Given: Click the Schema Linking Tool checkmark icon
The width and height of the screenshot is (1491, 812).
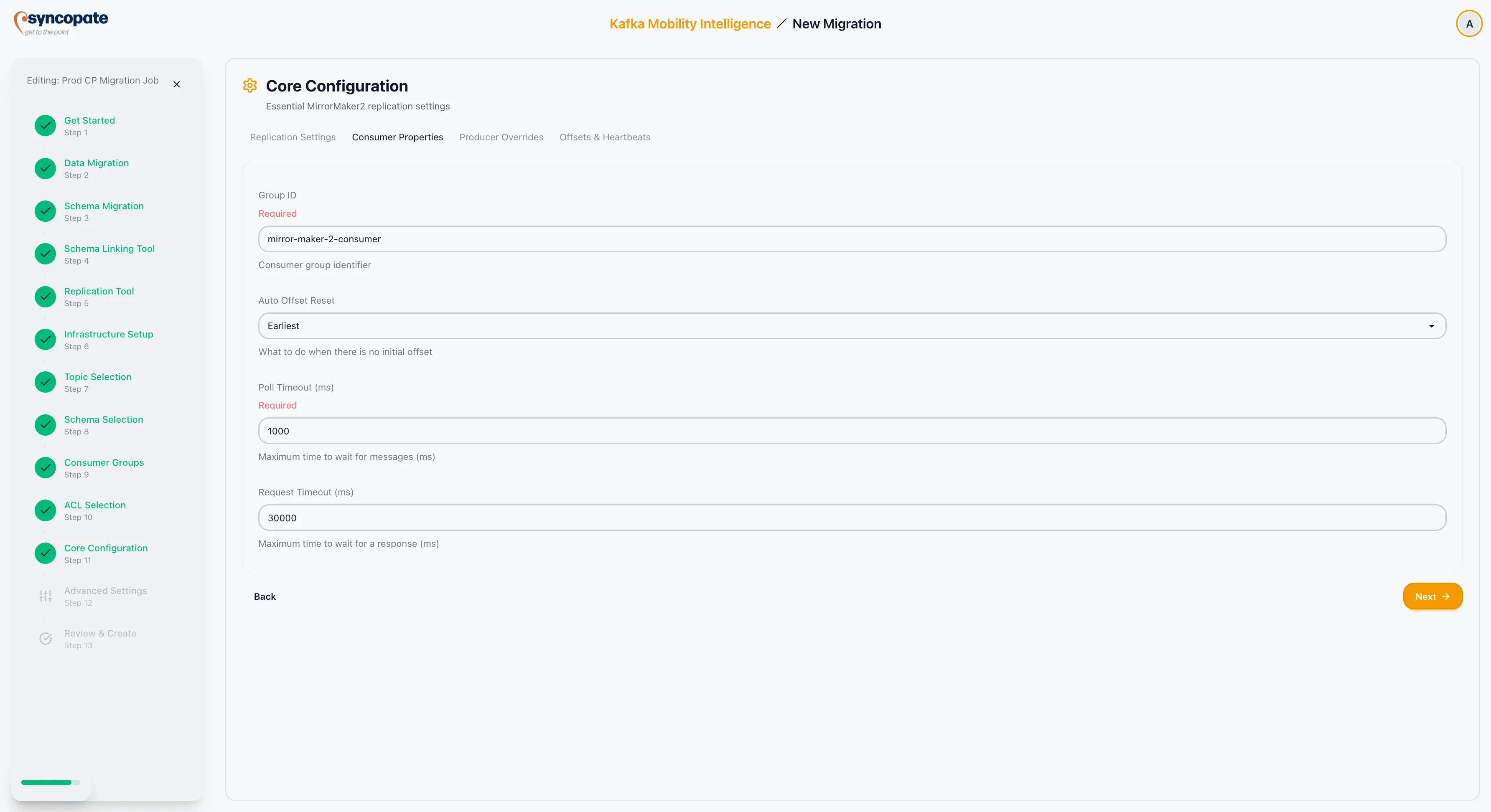Looking at the screenshot, I should pyautogui.click(x=45, y=254).
